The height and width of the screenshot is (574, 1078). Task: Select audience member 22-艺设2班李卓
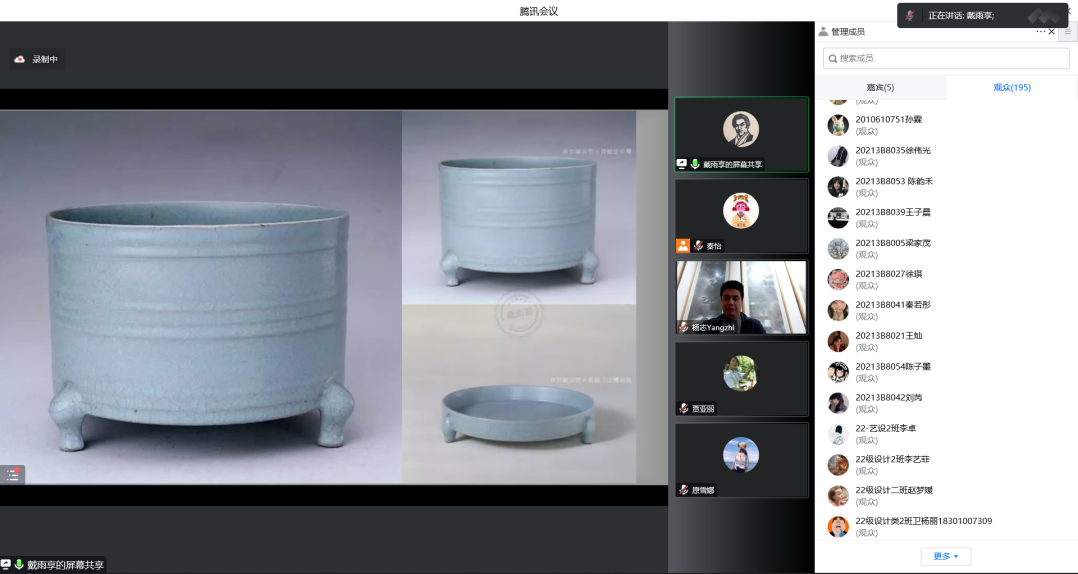885,428
